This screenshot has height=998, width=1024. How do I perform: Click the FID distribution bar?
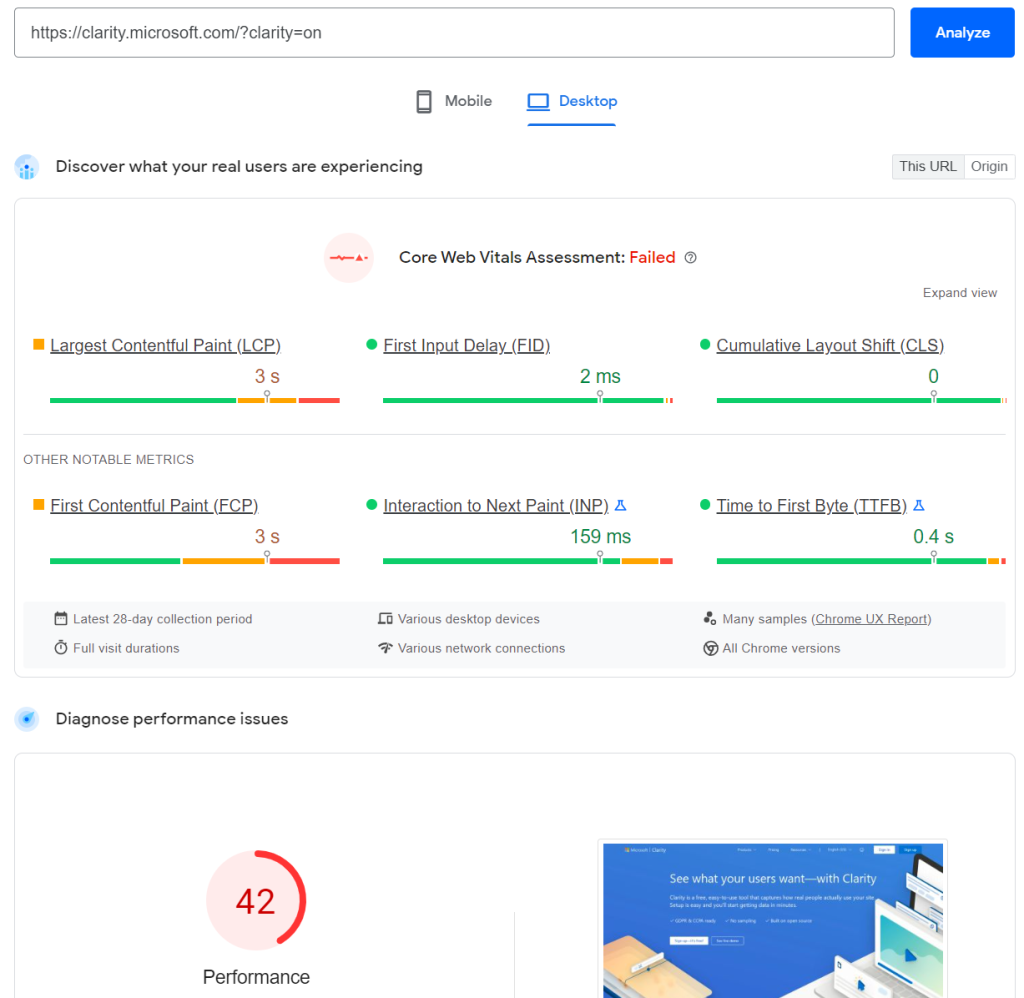528,400
